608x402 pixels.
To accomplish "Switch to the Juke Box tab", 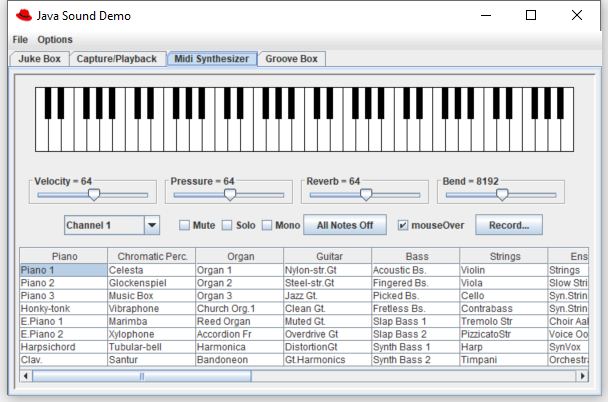I will pyautogui.click(x=39, y=59).
